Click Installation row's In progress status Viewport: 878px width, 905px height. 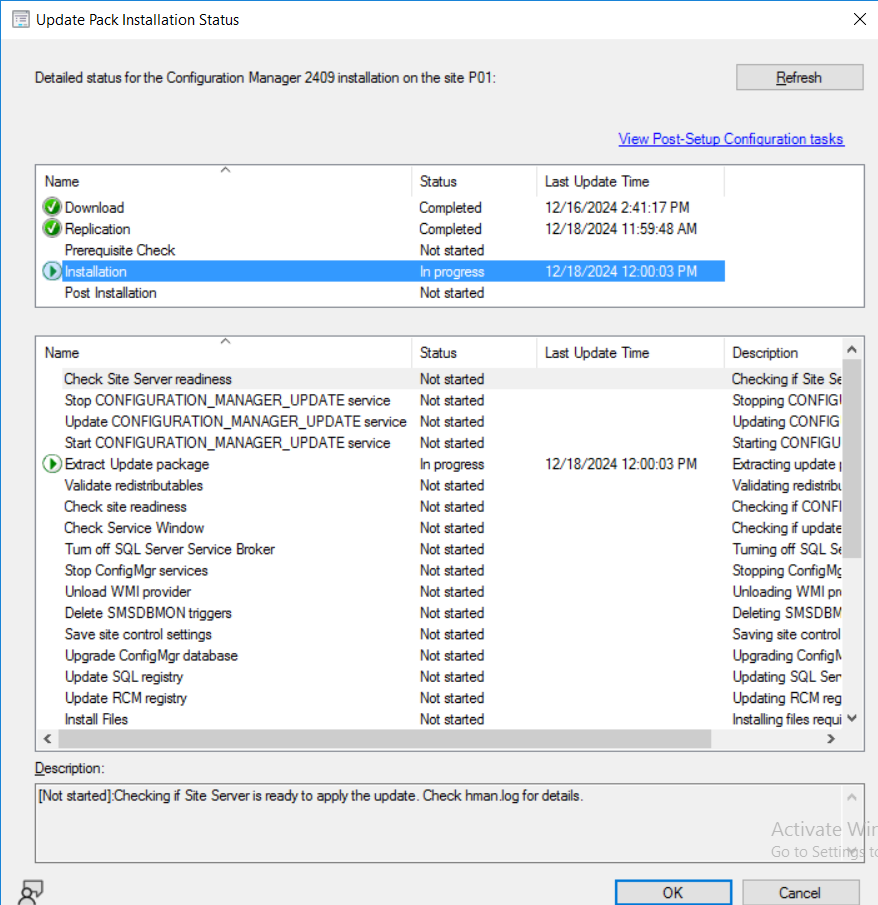pos(452,271)
